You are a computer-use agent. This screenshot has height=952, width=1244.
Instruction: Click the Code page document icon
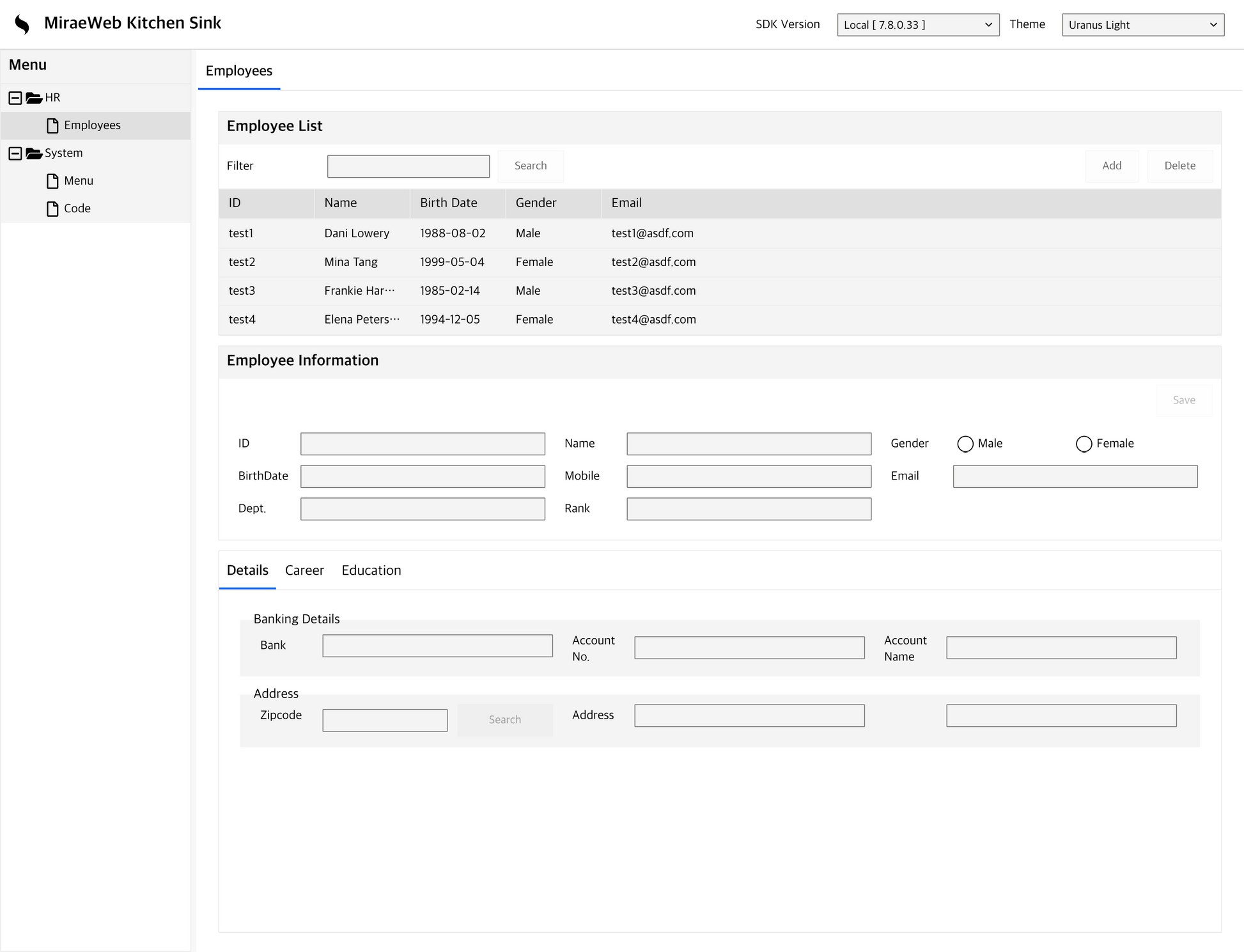(53, 208)
